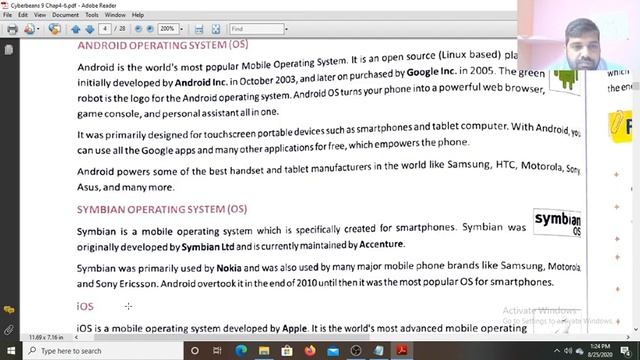Open Task View on the taskbar
The width and height of the screenshot is (640, 360).
click(x=217, y=351)
